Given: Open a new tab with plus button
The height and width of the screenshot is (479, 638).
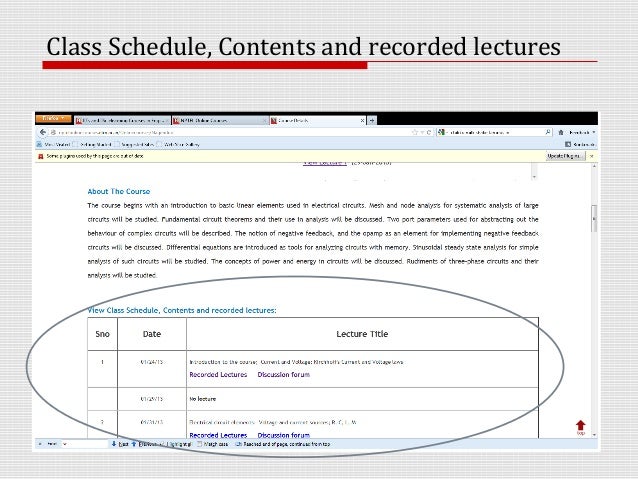Looking at the screenshot, I should [x=372, y=120].
